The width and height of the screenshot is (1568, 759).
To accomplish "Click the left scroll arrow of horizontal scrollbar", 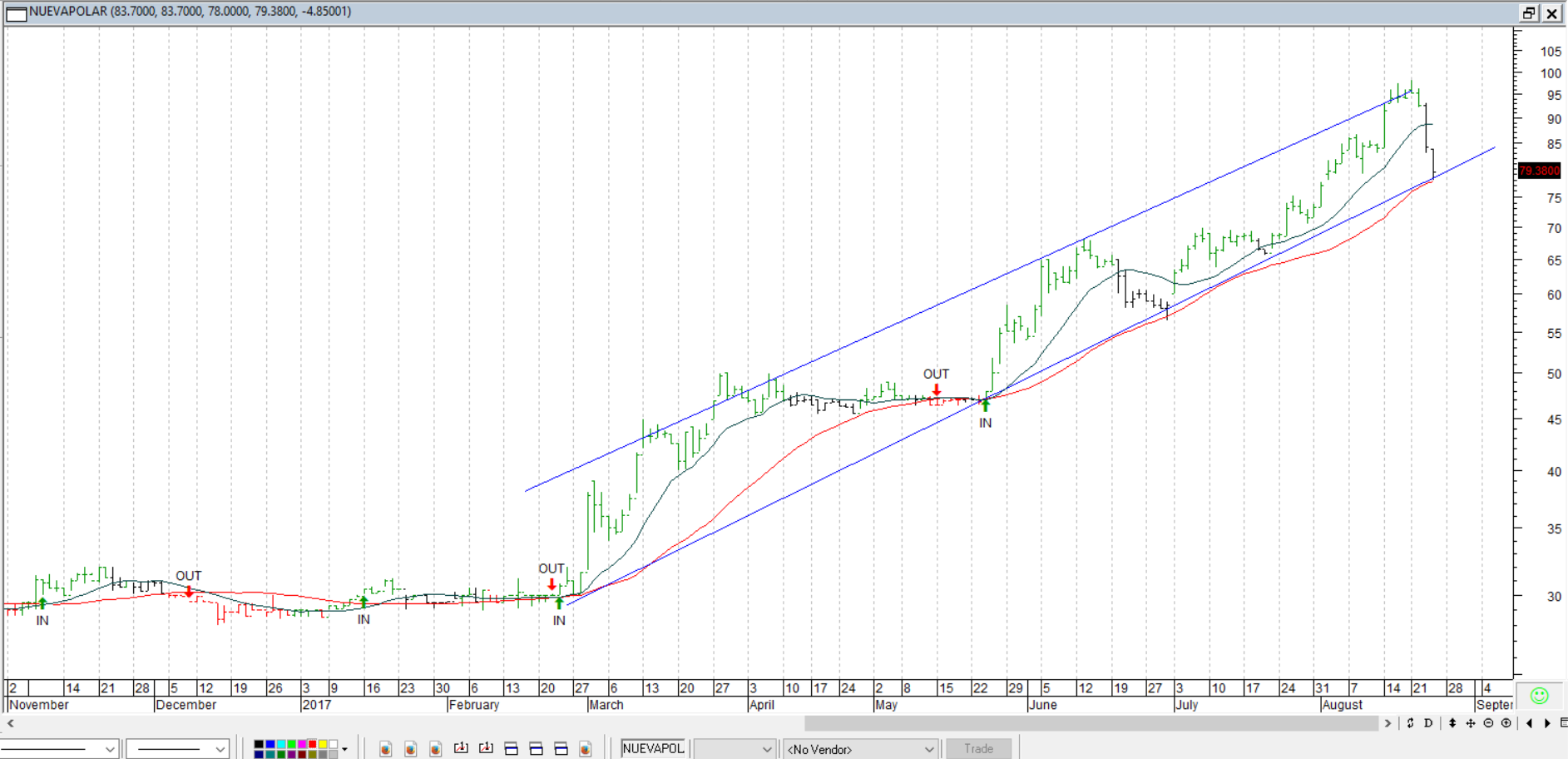I will [10, 723].
